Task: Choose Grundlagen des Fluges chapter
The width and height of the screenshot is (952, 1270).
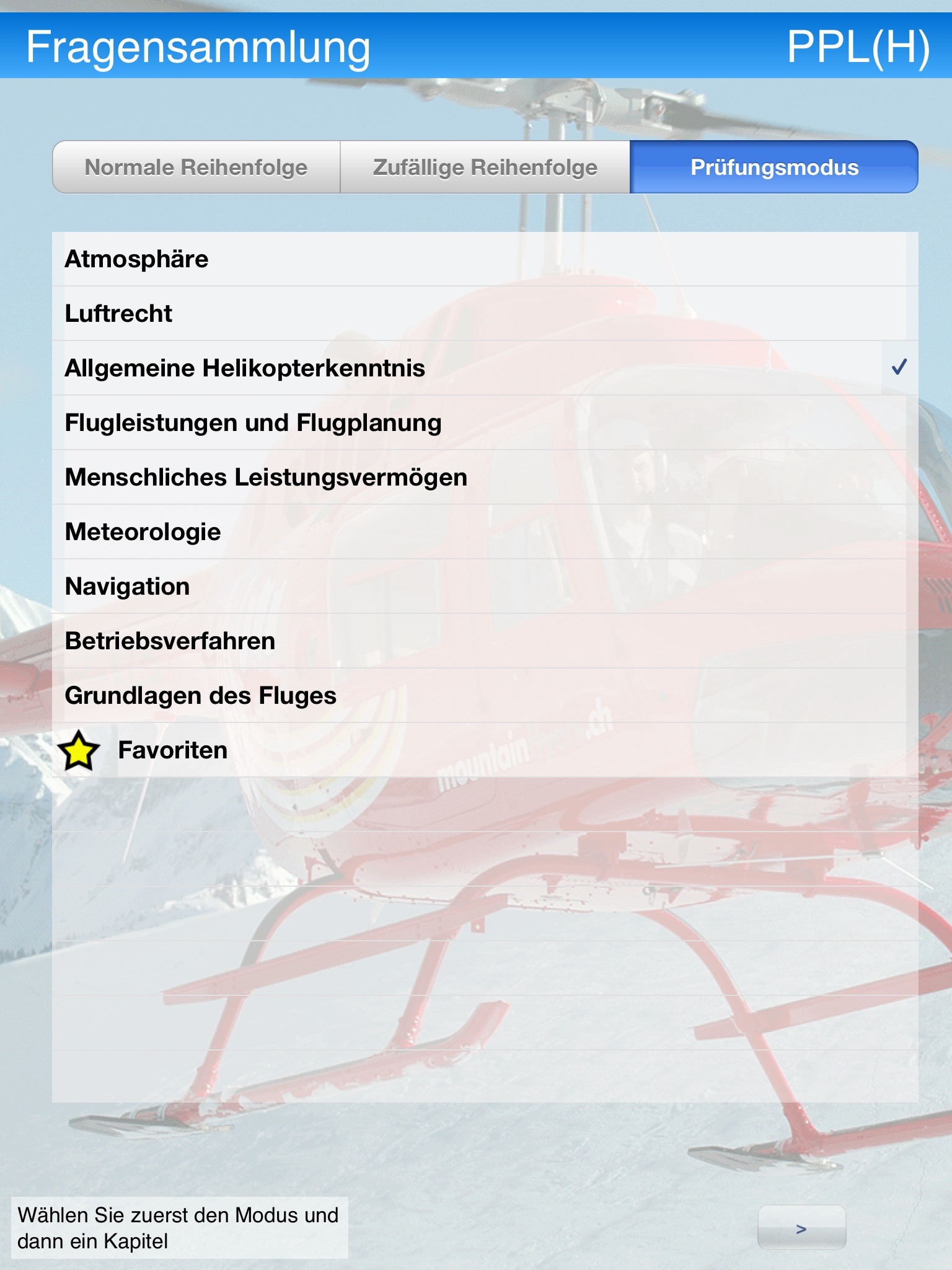Action: [x=485, y=696]
